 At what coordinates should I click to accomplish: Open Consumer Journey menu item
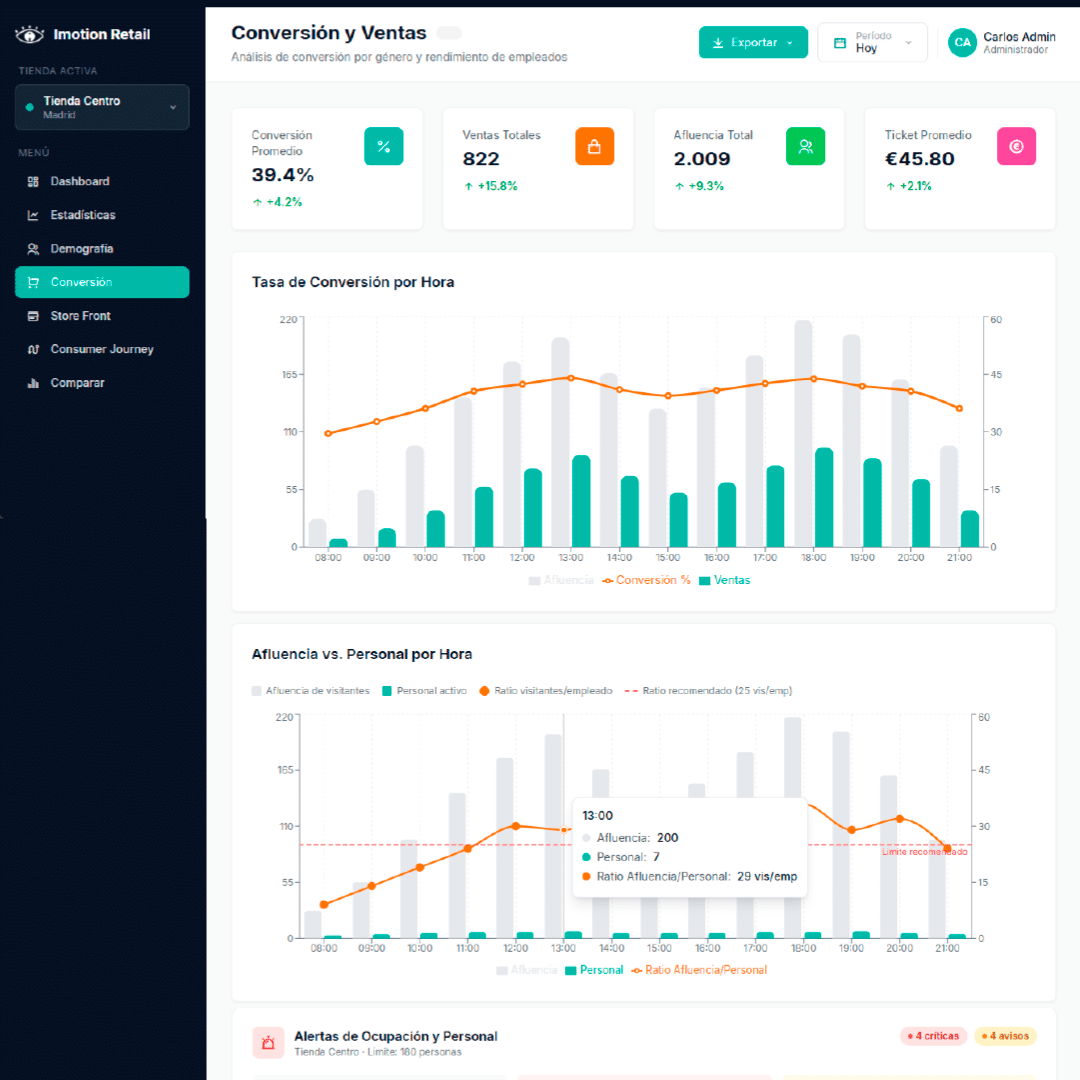[101, 349]
